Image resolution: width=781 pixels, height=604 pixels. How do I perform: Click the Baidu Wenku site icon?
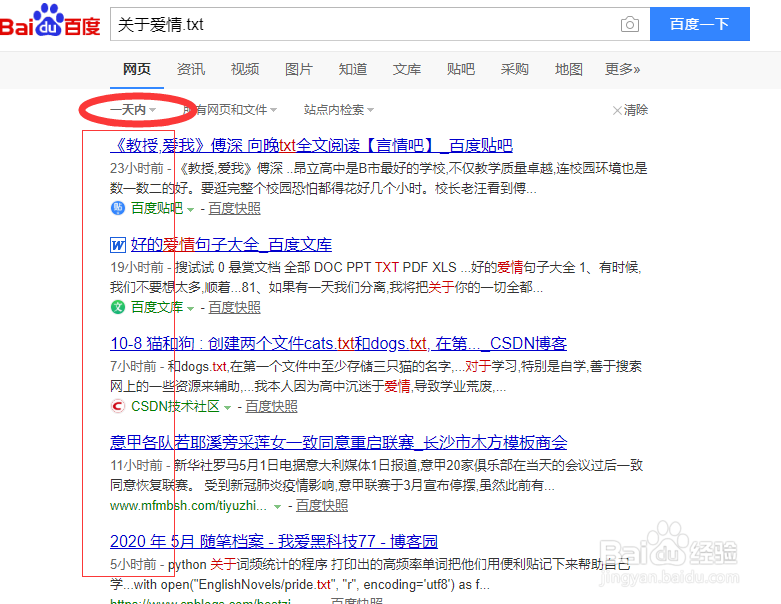[118, 307]
